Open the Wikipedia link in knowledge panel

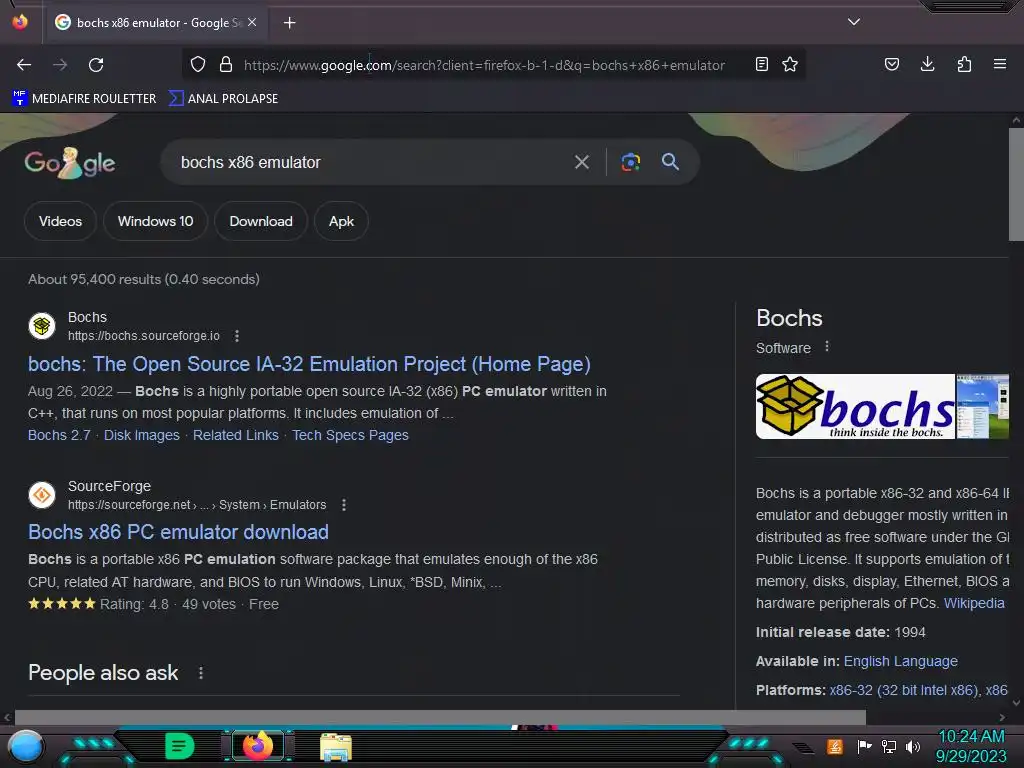click(x=974, y=603)
